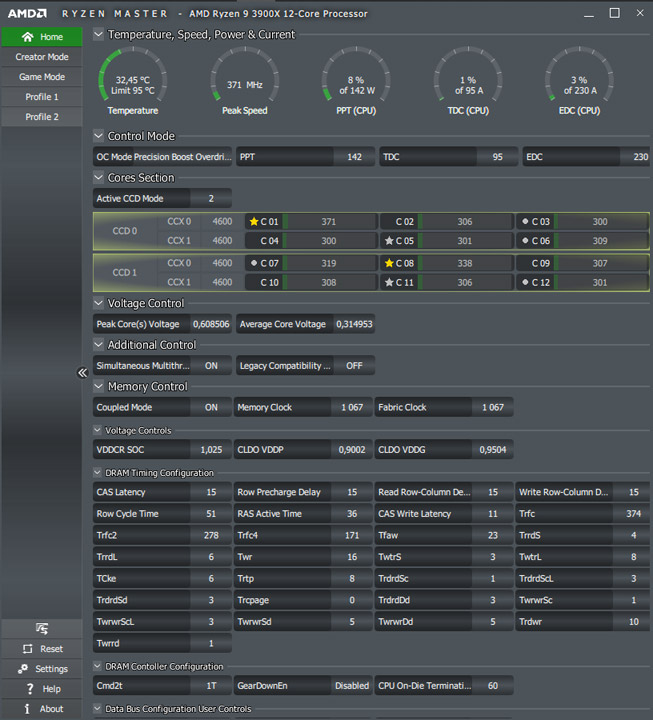Collapse DRAM Contoller Configuration subsection

[x=97, y=666]
